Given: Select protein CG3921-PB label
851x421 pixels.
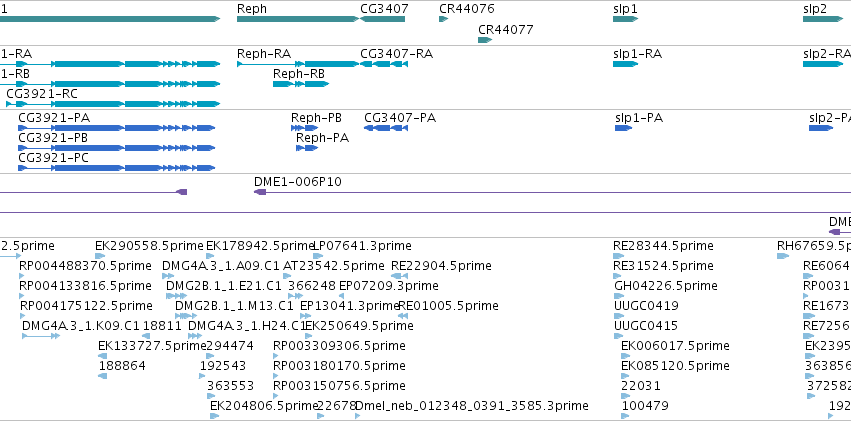Looking at the screenshot, I should point(53,138).
